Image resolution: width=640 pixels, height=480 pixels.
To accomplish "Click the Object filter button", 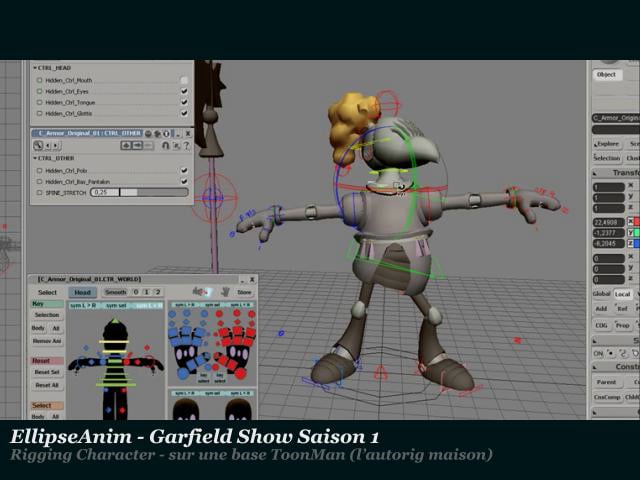I will point(606,75).
